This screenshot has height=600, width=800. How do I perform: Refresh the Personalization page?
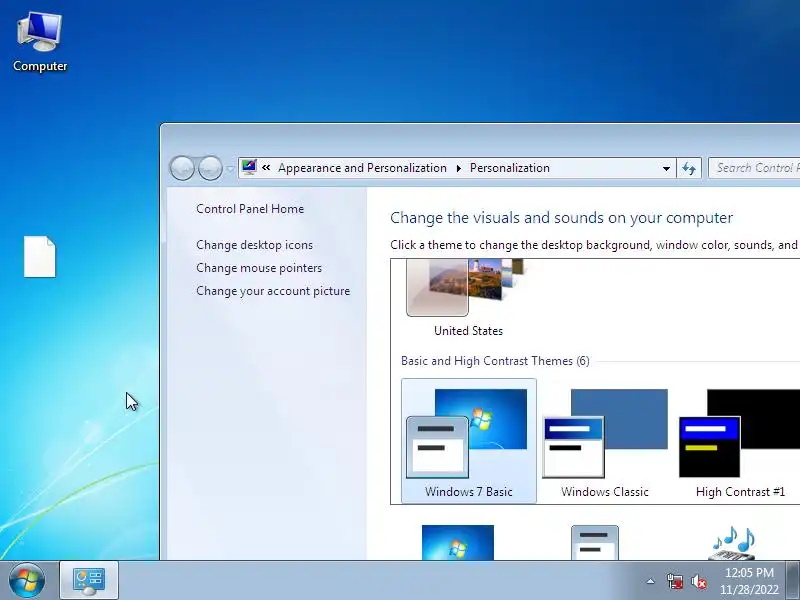[689, 168]
